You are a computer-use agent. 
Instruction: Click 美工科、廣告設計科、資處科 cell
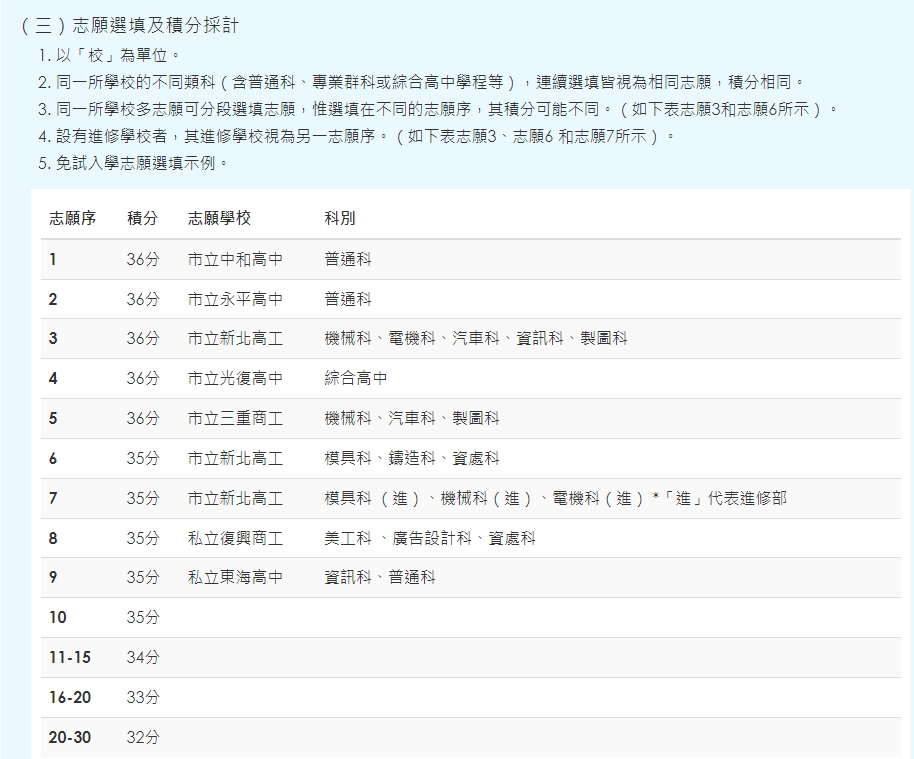[430, 538]
